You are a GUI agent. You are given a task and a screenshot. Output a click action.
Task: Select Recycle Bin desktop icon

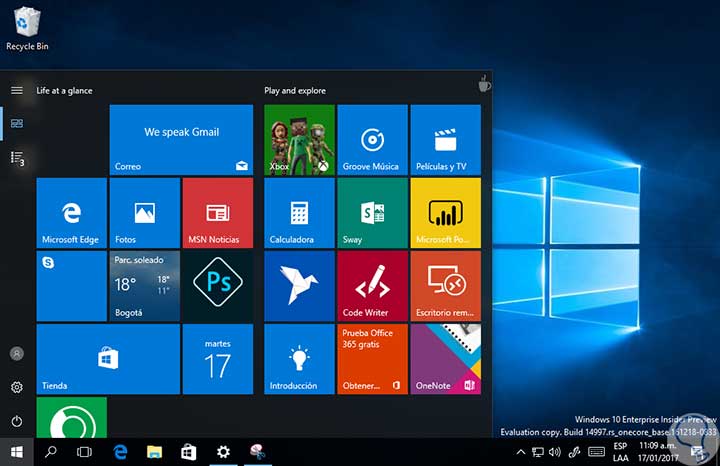coord(27,28)
